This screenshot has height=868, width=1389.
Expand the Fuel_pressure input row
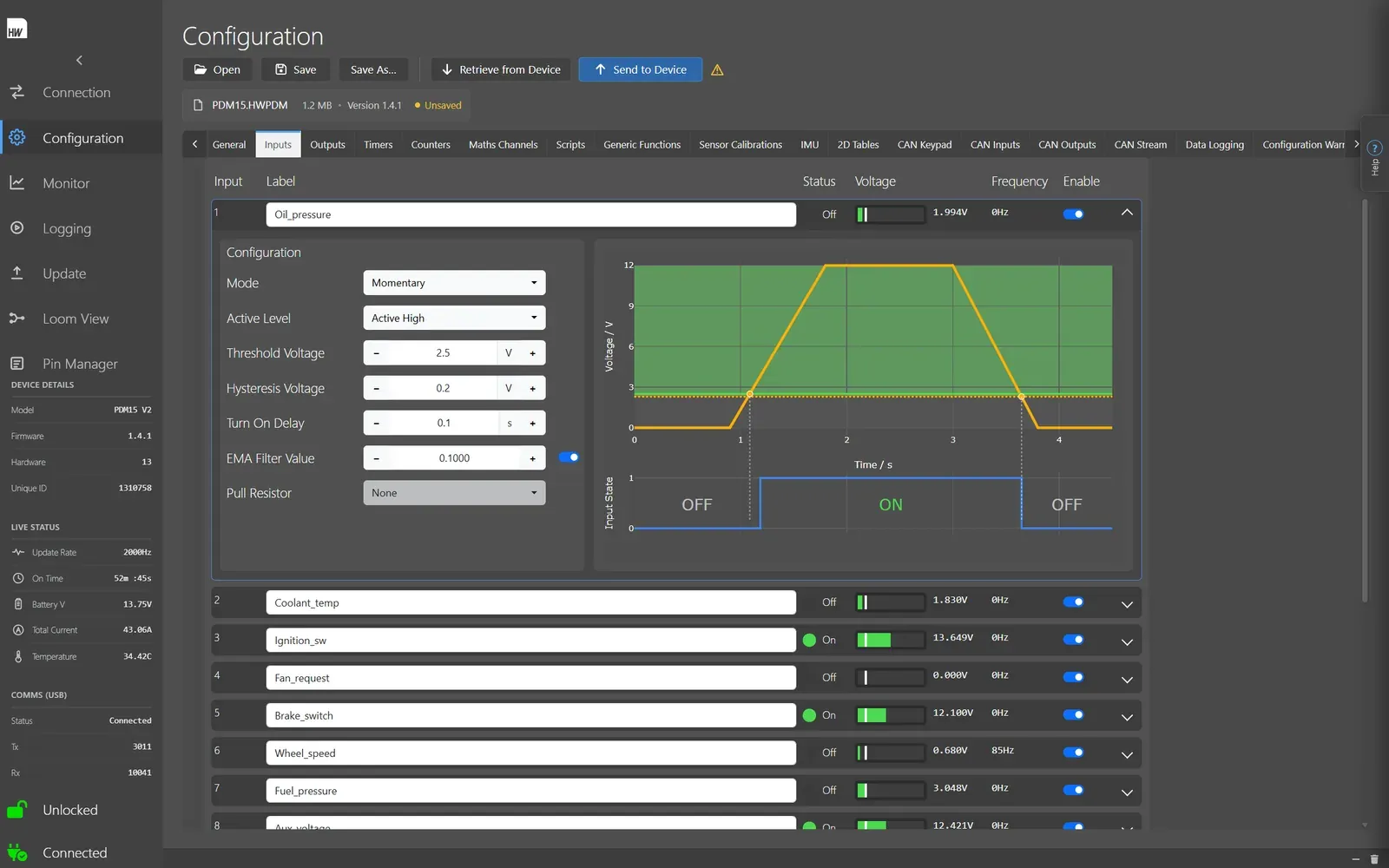[1127, 792]
